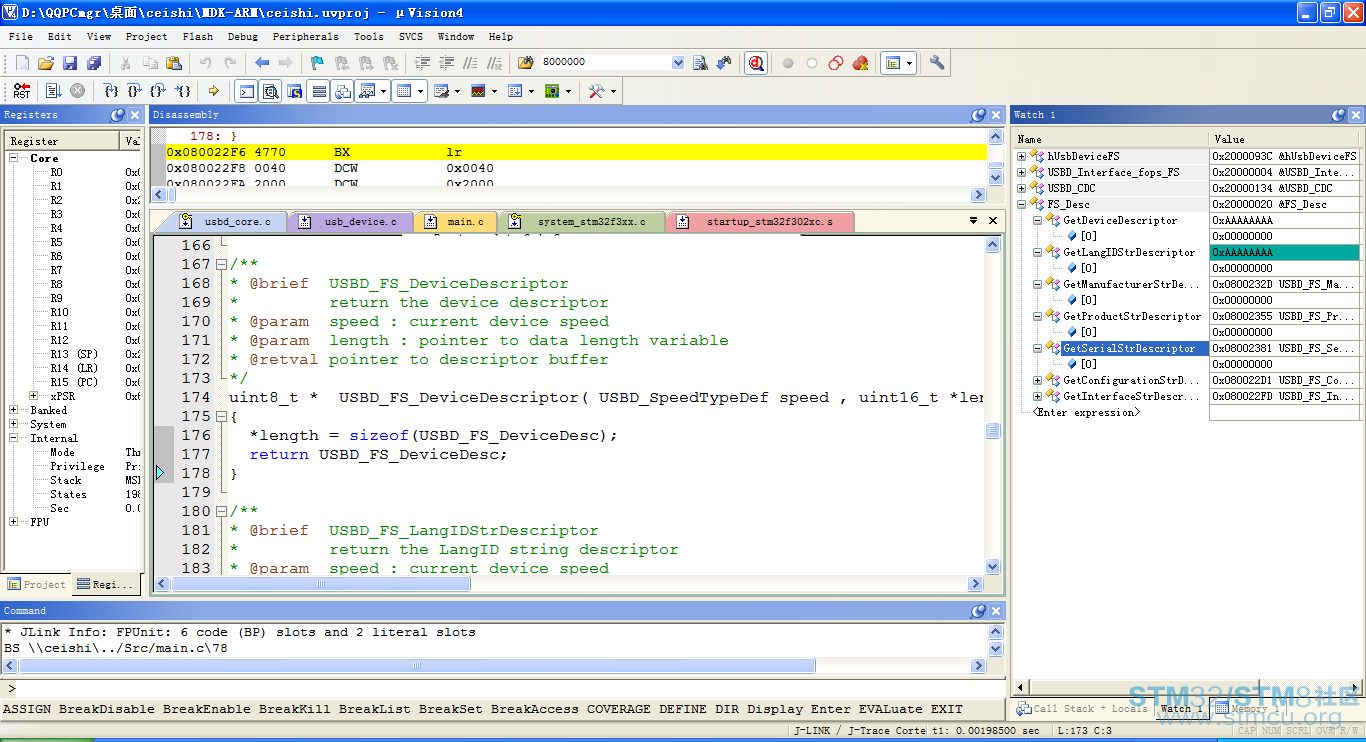Click the Run to Cursor Line icon
Viewport: 1366px width, 742px height.
pos(183,91)
